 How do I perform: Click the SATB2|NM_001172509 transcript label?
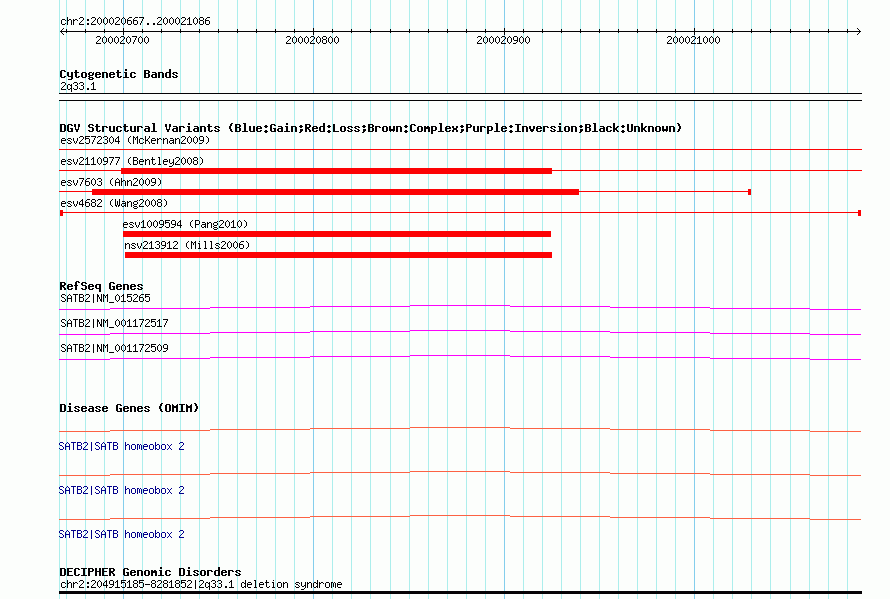click(115, 349)
